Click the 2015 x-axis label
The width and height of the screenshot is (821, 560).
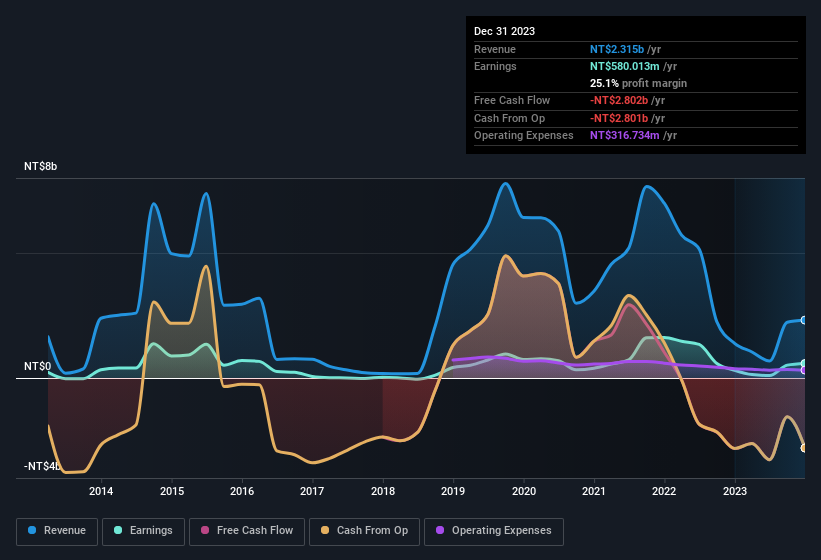click(172, 491)
